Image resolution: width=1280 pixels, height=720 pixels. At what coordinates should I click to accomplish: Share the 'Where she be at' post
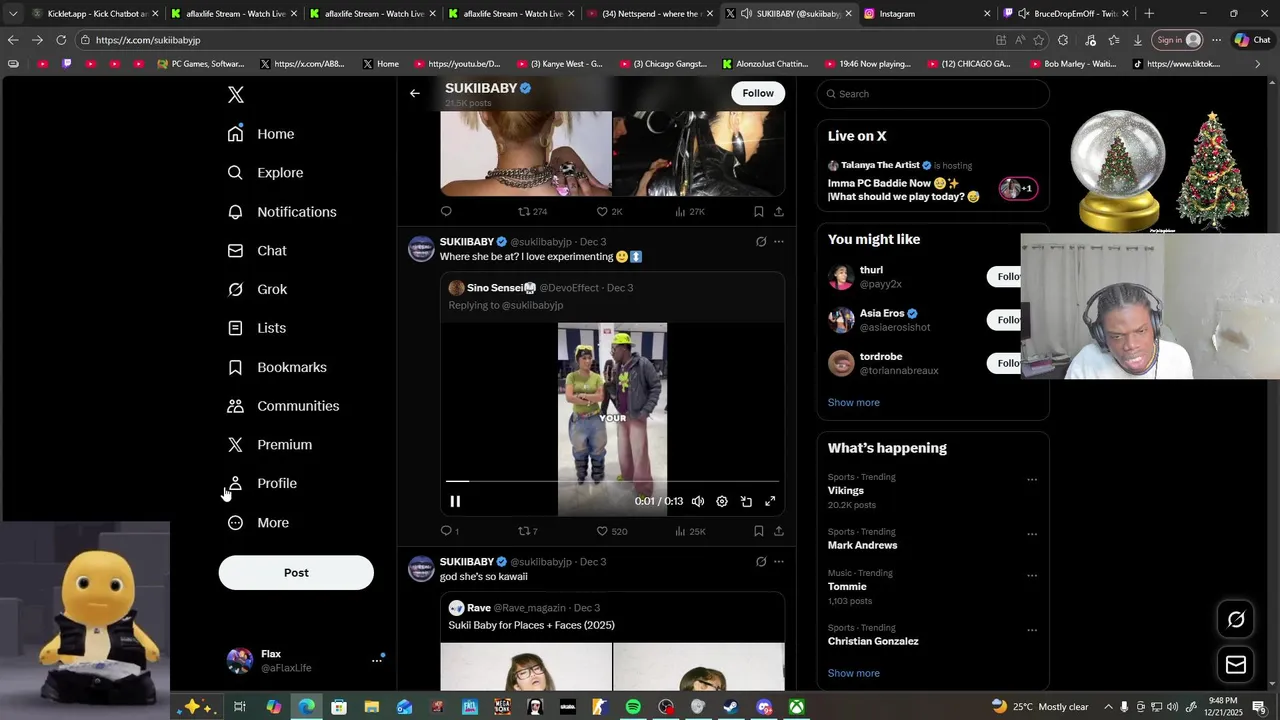tap(779, 531)
